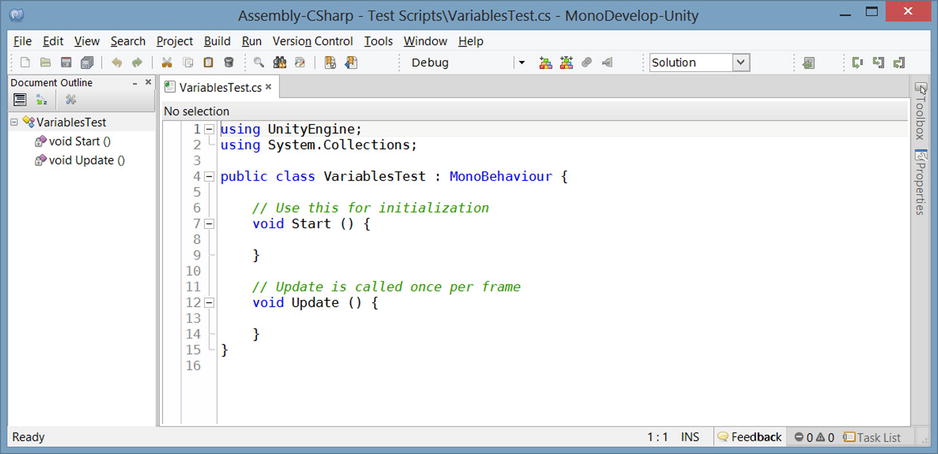Open the Properties side panel

(920, 182)
